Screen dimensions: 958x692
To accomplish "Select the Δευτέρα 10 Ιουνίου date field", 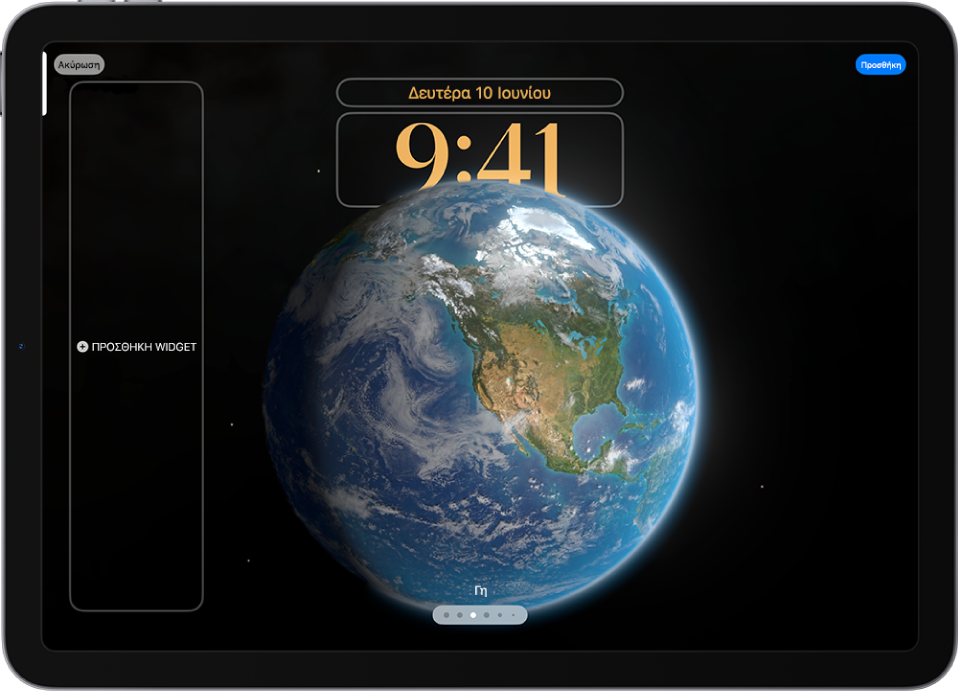I will (480, 93).
